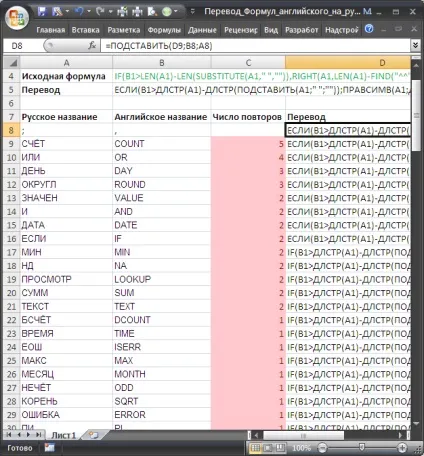The width and height of the screenshot is (424, 456).
Task: Click cell 'Исходная формула'
Action: pyautogui.click(x=66, y=76)
